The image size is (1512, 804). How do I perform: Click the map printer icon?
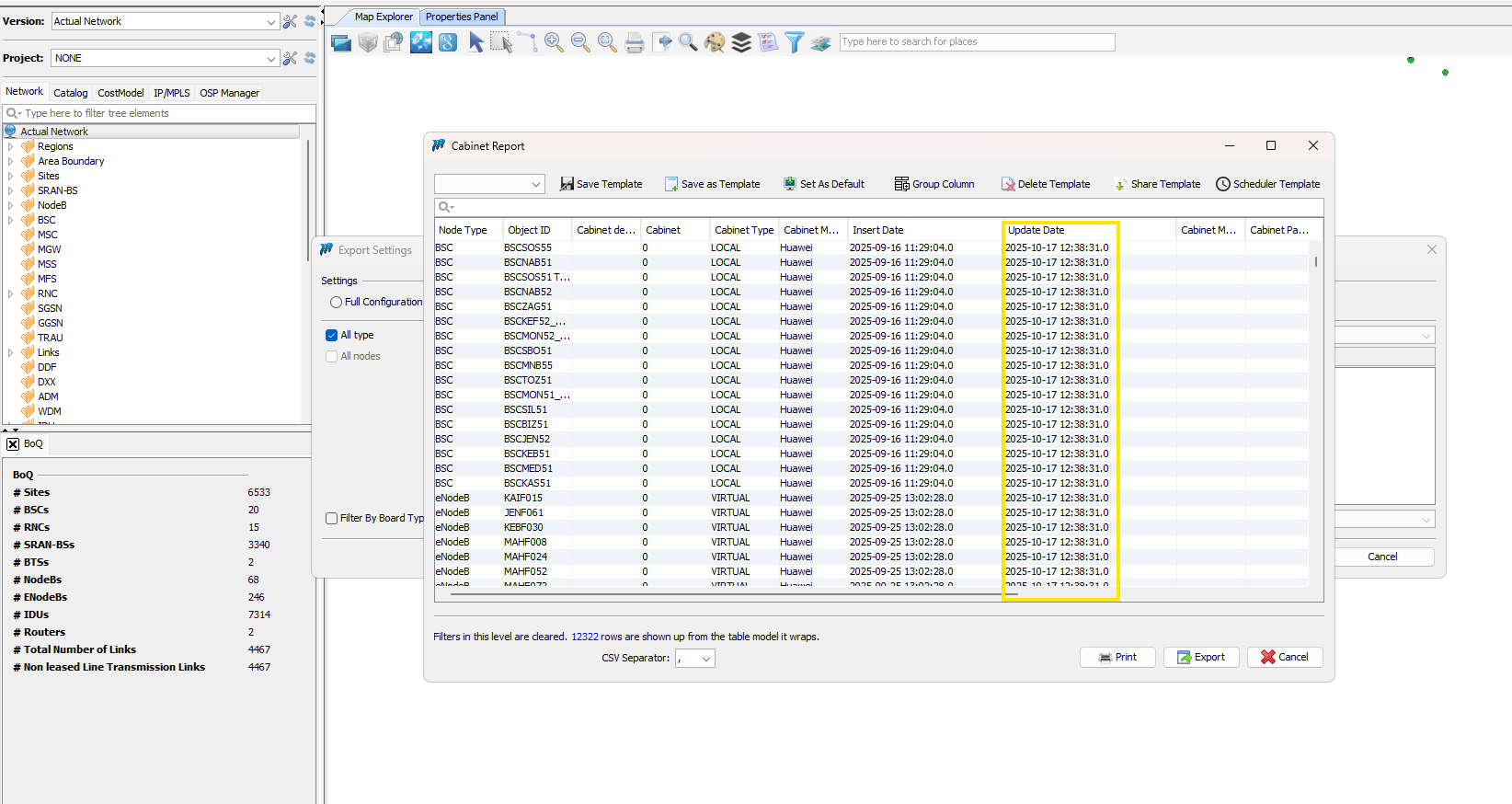click(x=635, y=42)
